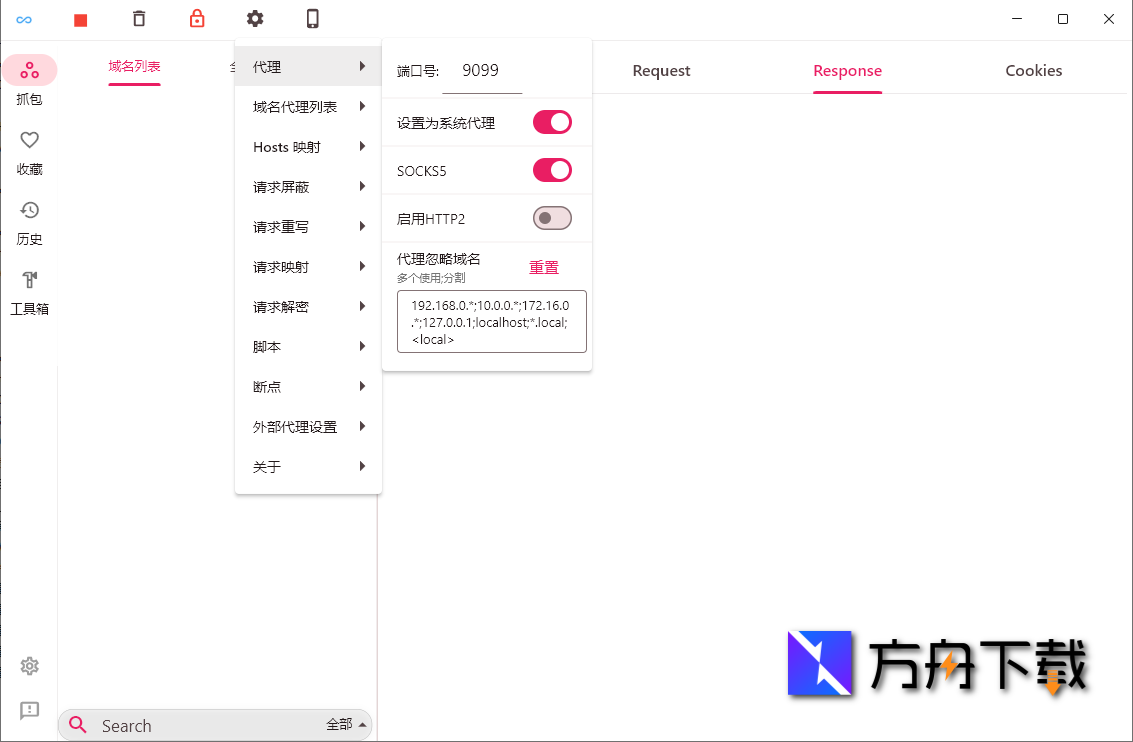Click the infinity app logo

point(24,19)
